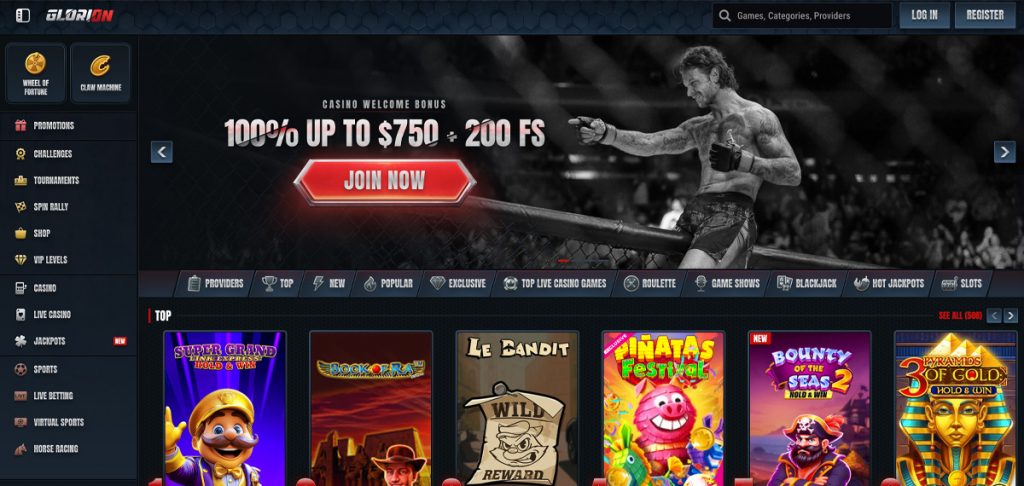The width and height of the screenshot is (1024, 486).
Task: Open VIP Levels diamond icon
Action: pos(21,259)
